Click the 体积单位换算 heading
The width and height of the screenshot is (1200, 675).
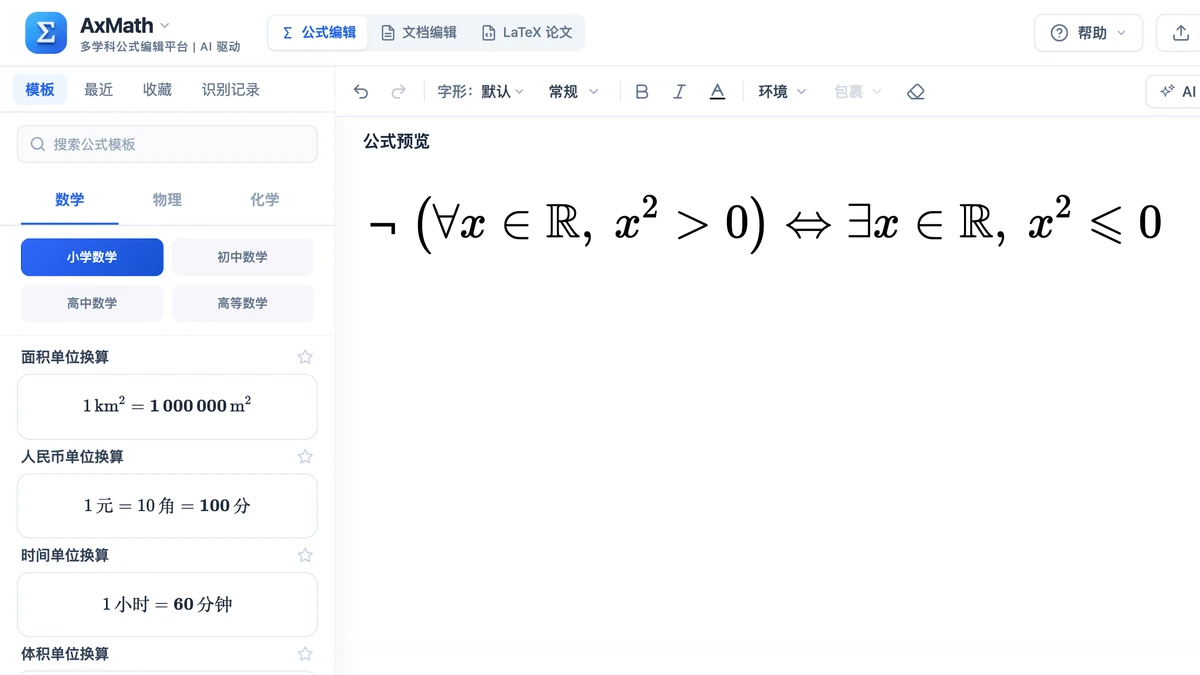point(65,654)
